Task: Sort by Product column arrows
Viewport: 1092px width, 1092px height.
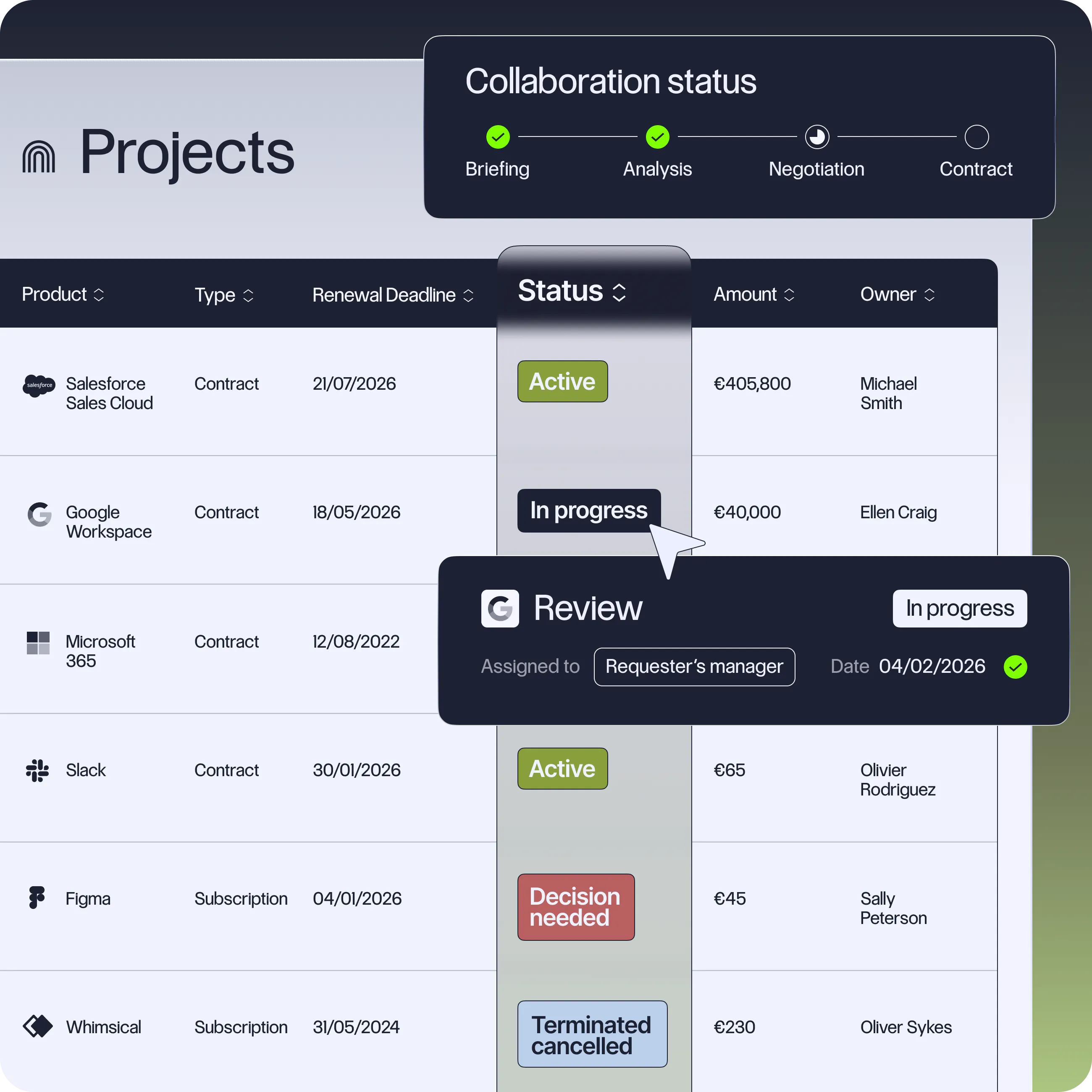Action: coord(98,294)
